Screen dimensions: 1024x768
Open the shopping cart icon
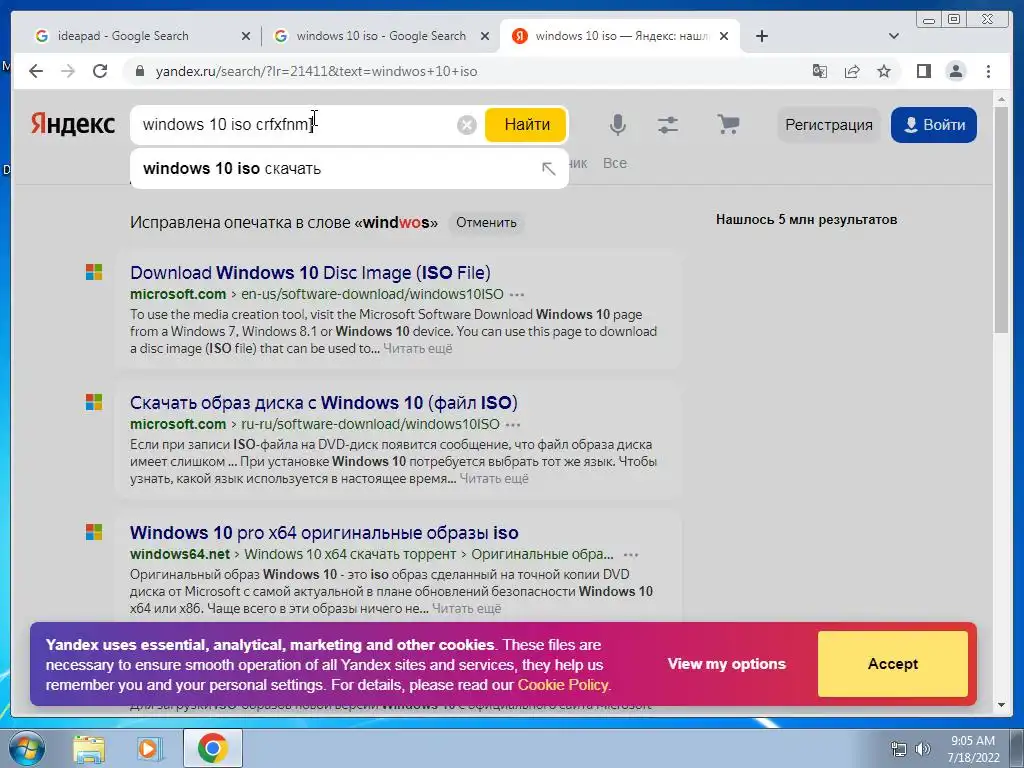(728, 124)
